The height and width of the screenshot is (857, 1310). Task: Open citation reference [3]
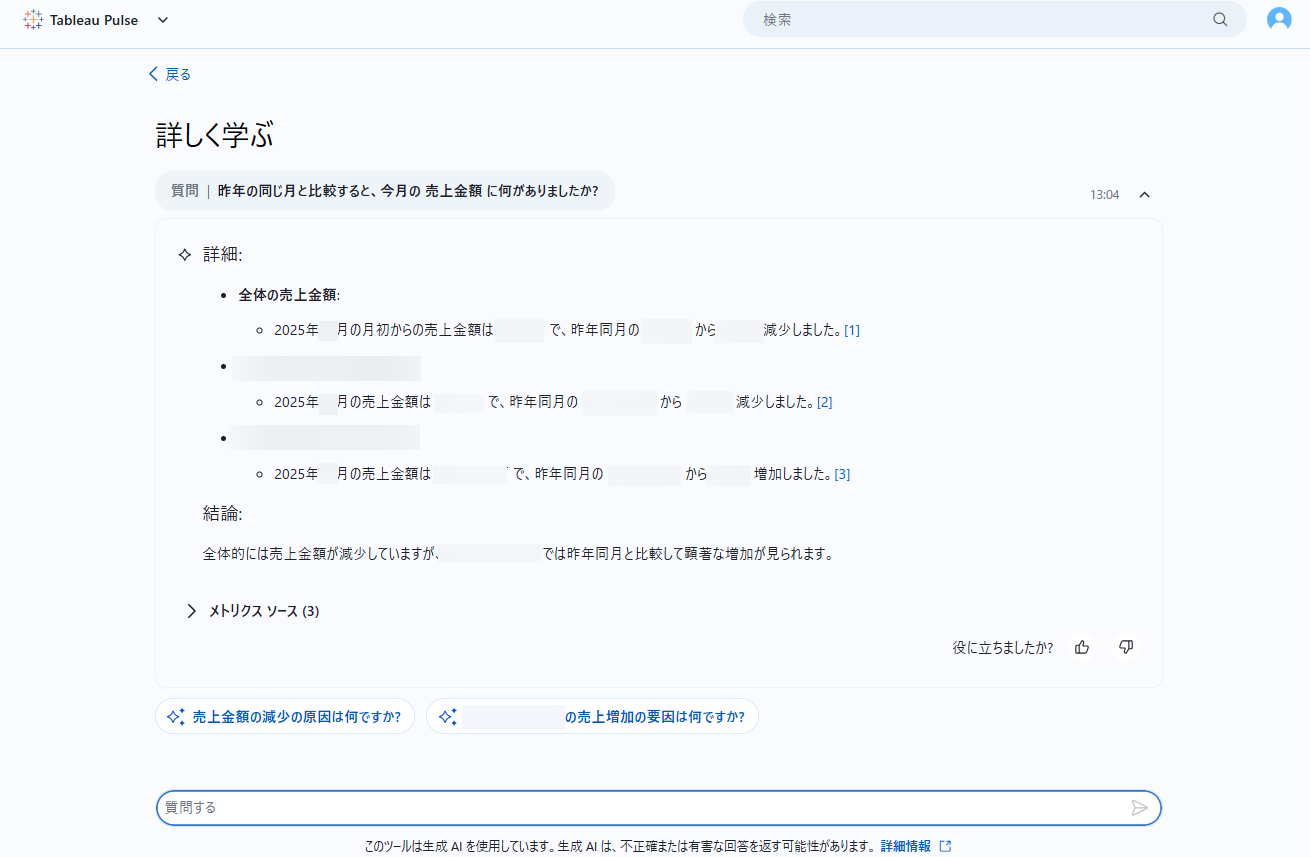842,474
